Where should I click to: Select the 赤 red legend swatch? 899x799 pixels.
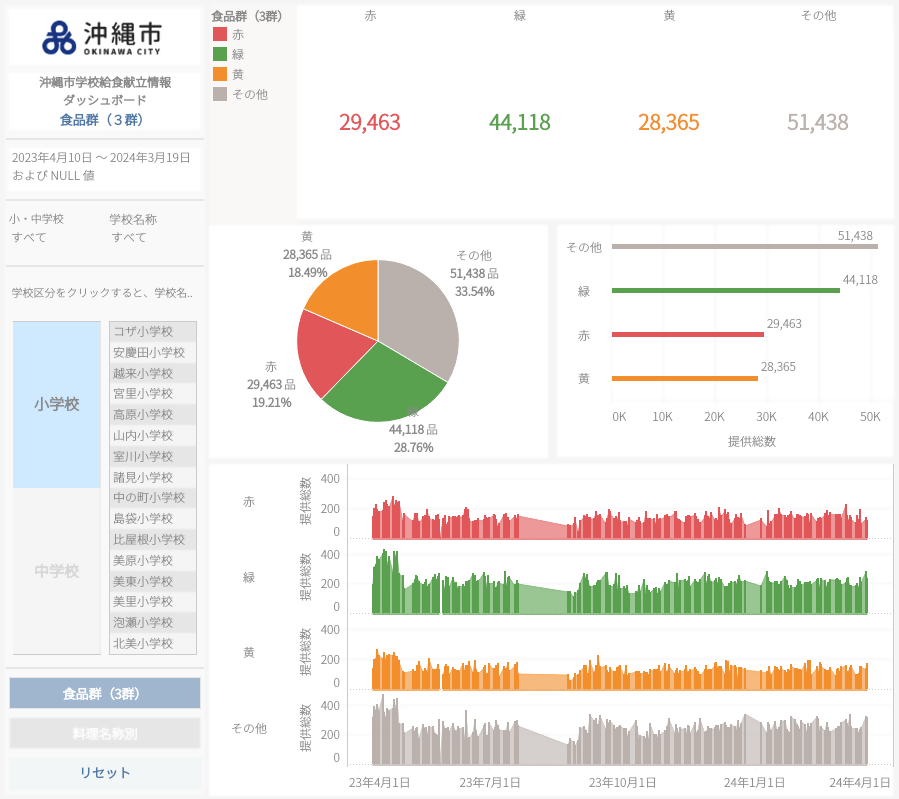220,34
